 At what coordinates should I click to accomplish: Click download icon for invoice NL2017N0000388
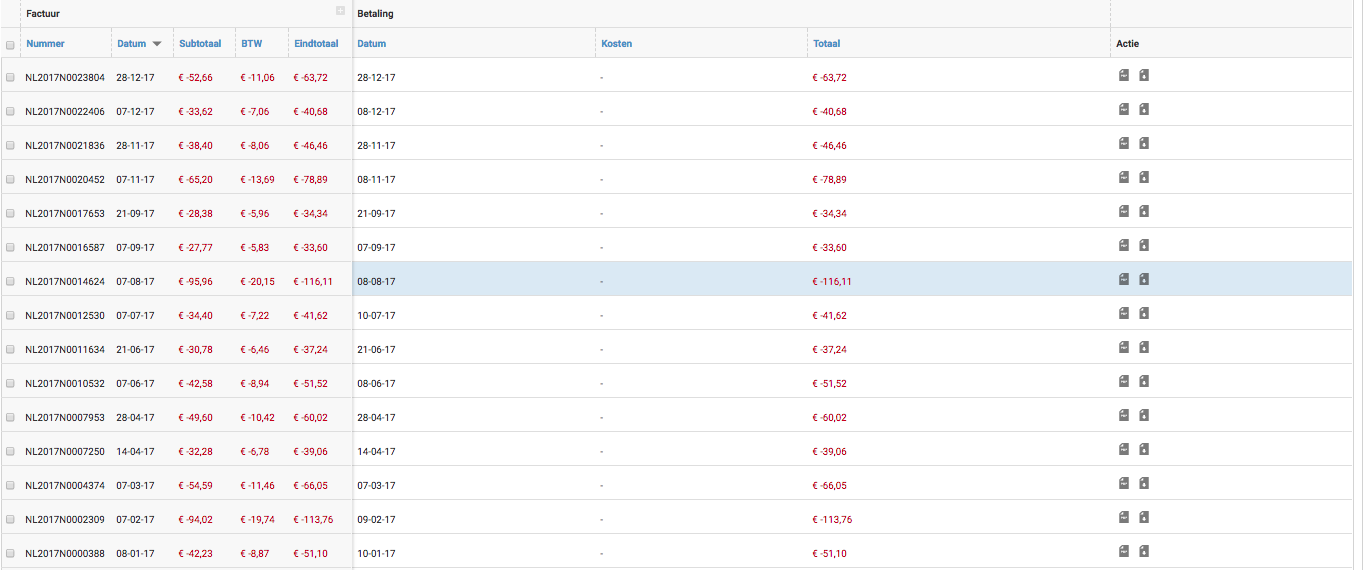click(1144, 551)
